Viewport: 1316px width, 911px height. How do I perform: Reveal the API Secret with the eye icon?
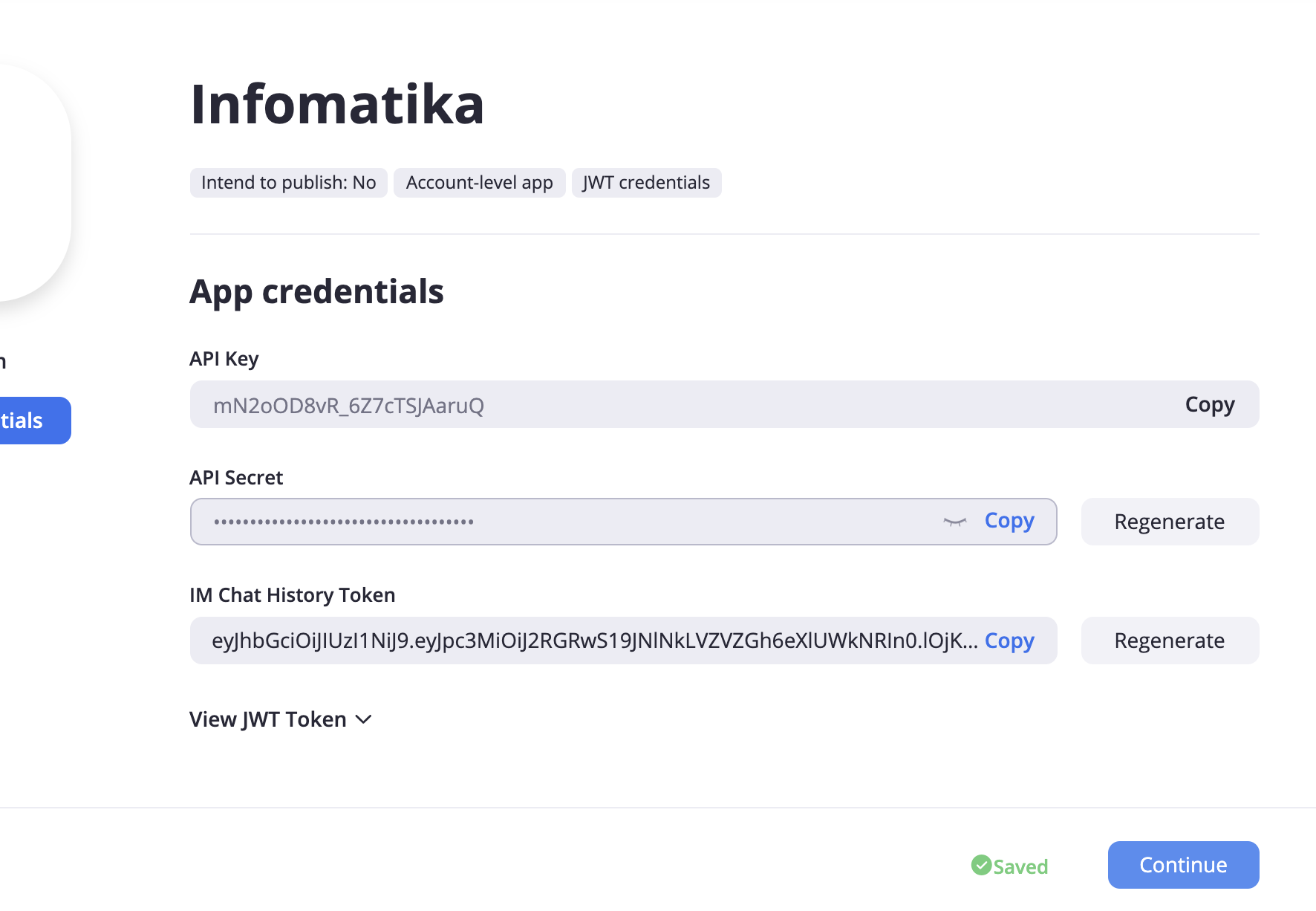[955, 522]
